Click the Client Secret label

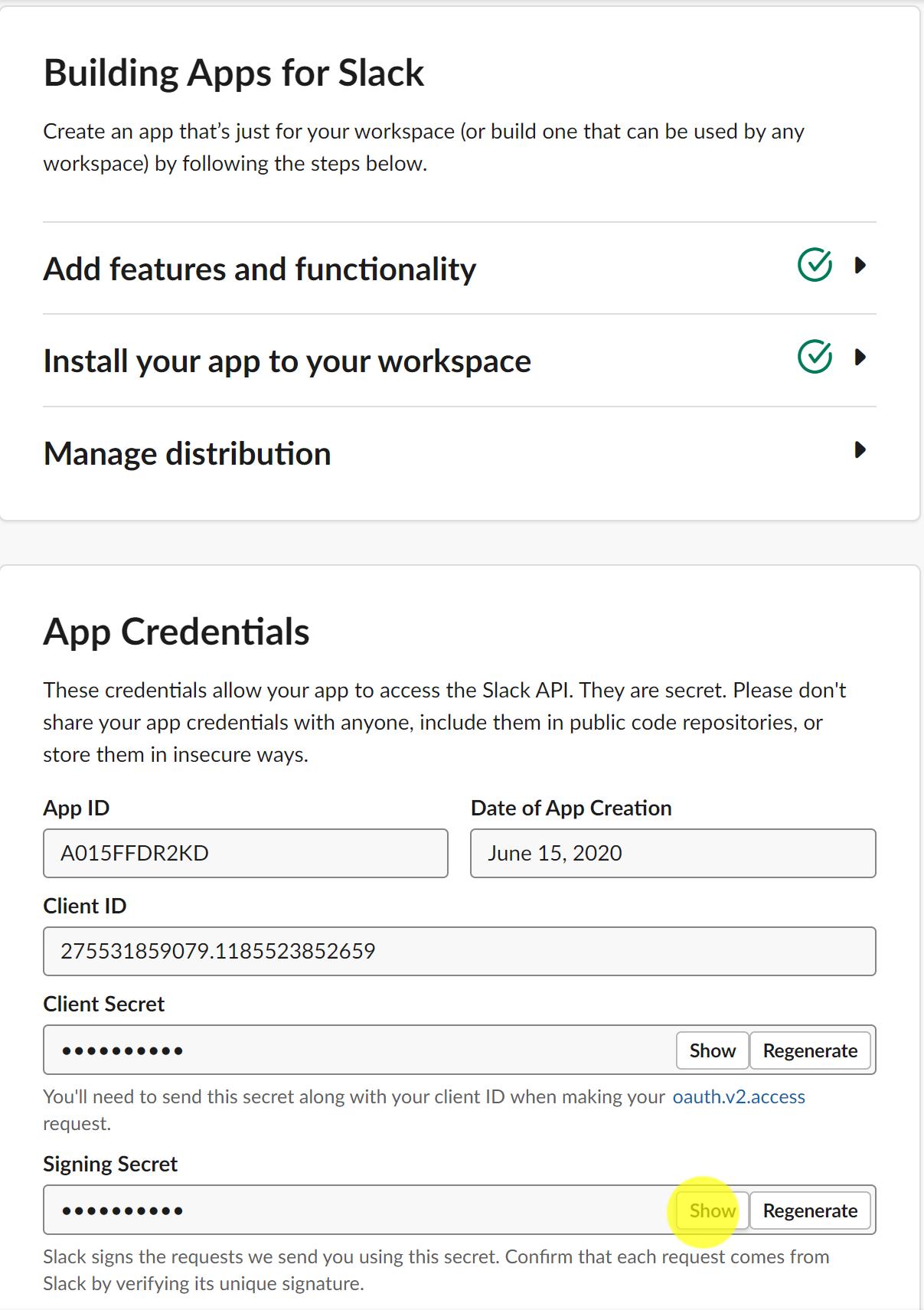pyautogui.click(x=104, y=1004)
